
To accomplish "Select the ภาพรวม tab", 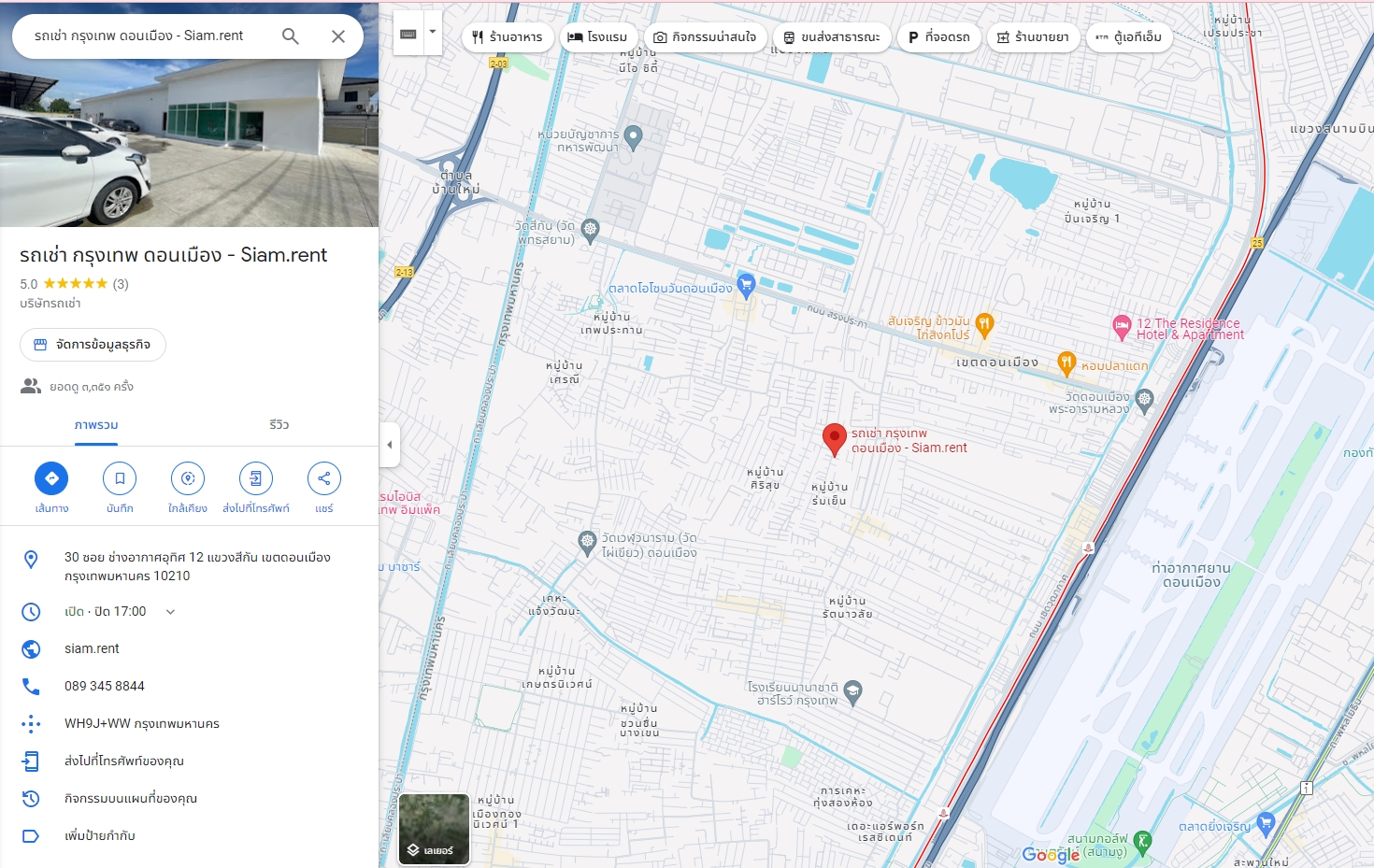I will click(x=96, y=425).
